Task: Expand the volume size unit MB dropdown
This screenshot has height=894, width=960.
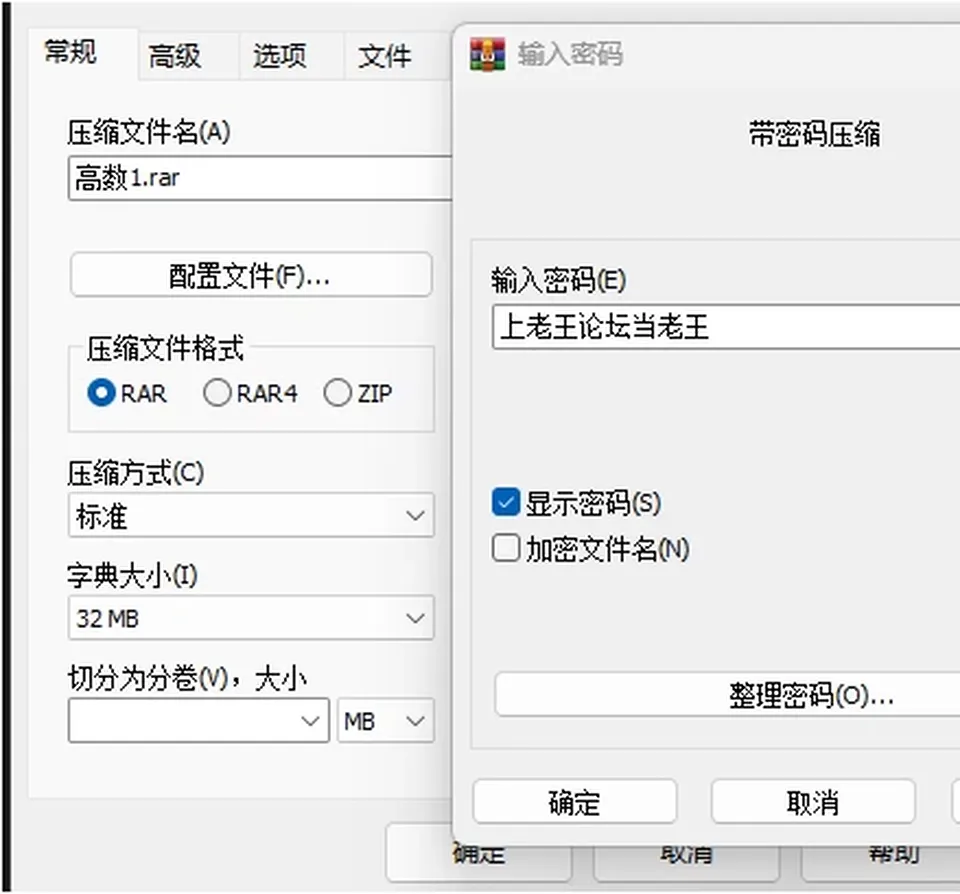Action: pos(386,721)
